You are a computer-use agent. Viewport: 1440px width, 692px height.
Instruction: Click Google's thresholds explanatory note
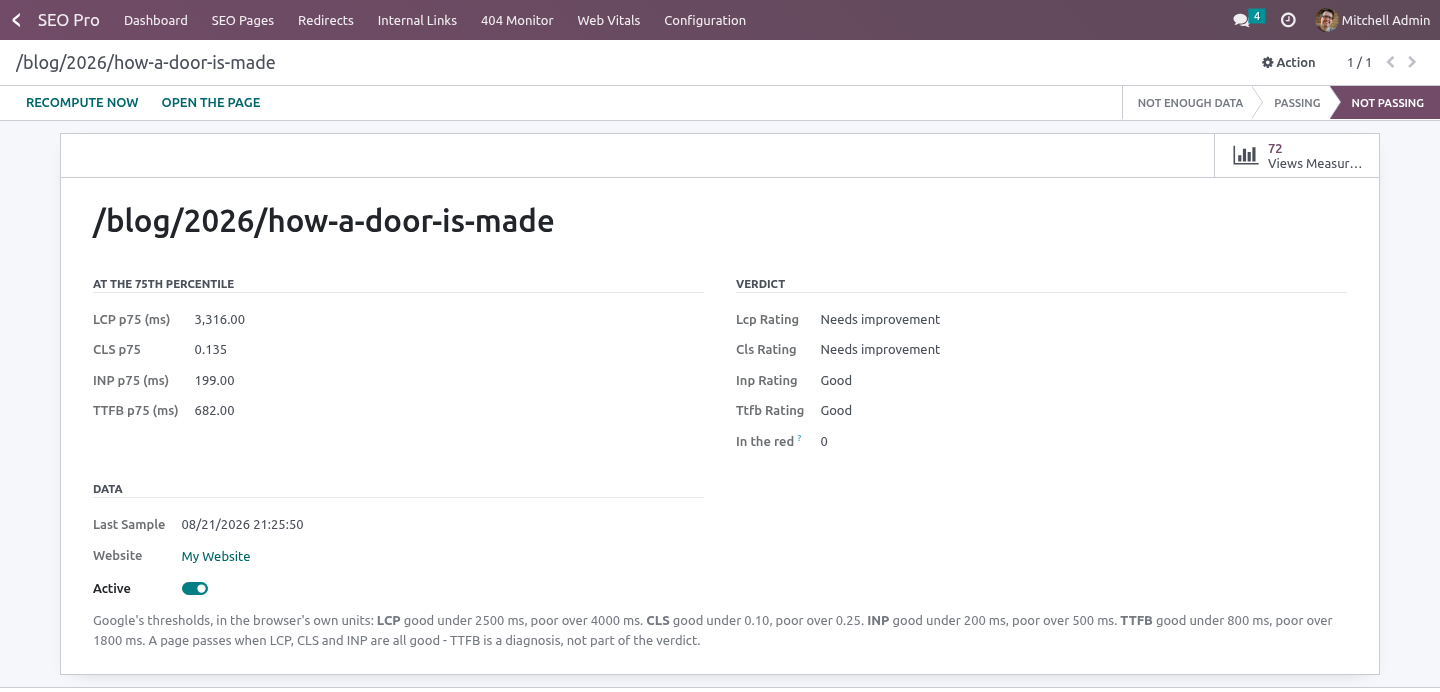coord(713,631)
